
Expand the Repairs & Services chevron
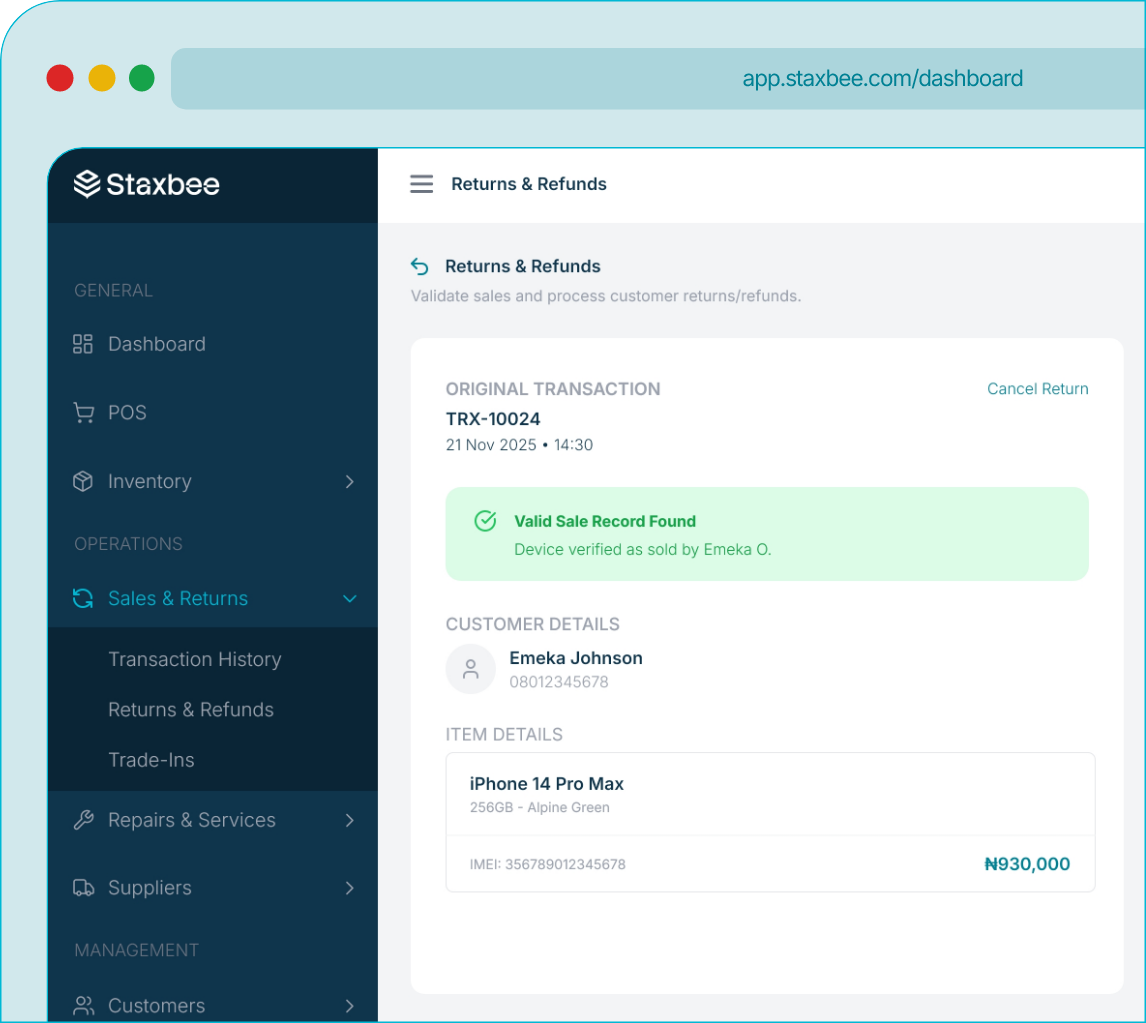(349, 820)
